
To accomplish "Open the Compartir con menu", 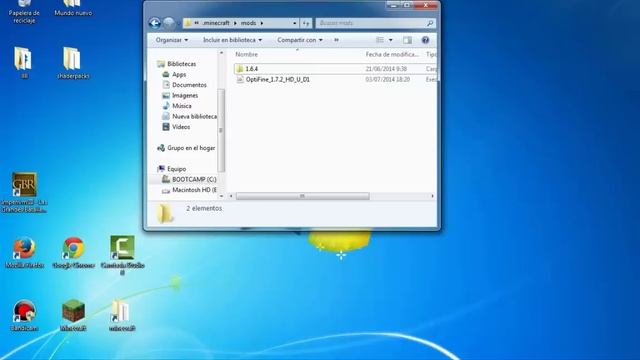I will click(x=300, y=40).
